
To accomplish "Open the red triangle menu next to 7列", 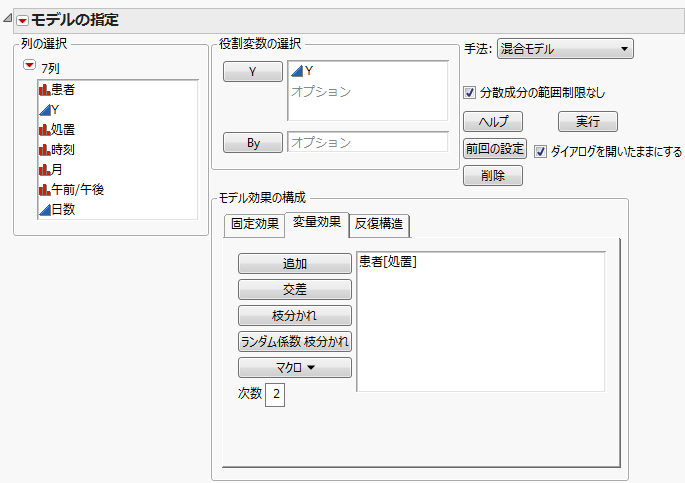I will pos(29,66).
